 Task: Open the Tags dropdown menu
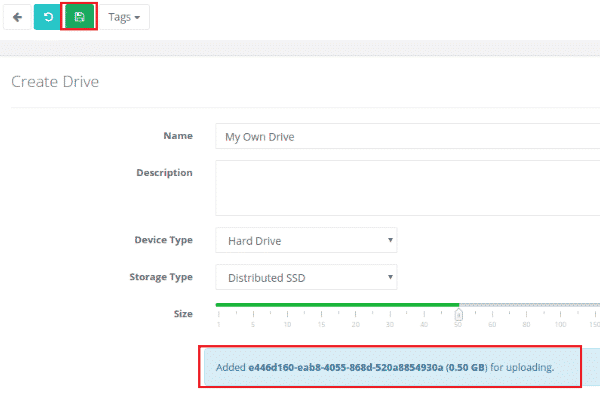(124, 17)
